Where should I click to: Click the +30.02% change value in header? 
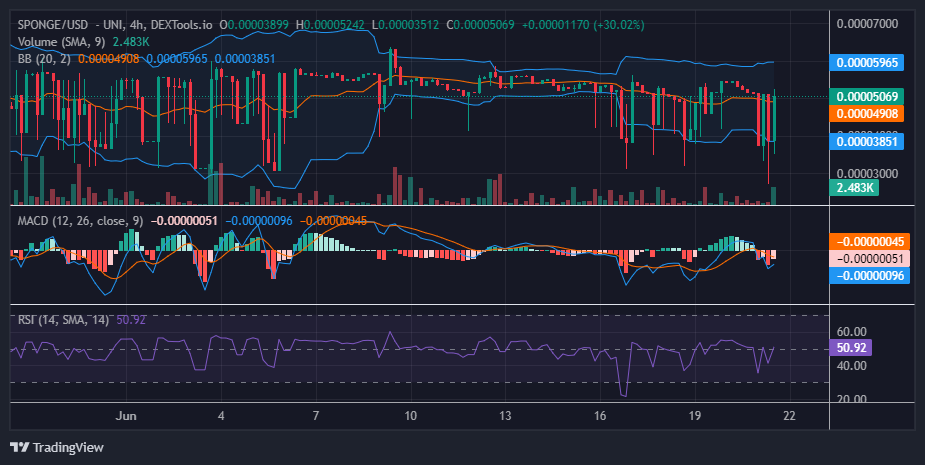[x=619, y=25]
